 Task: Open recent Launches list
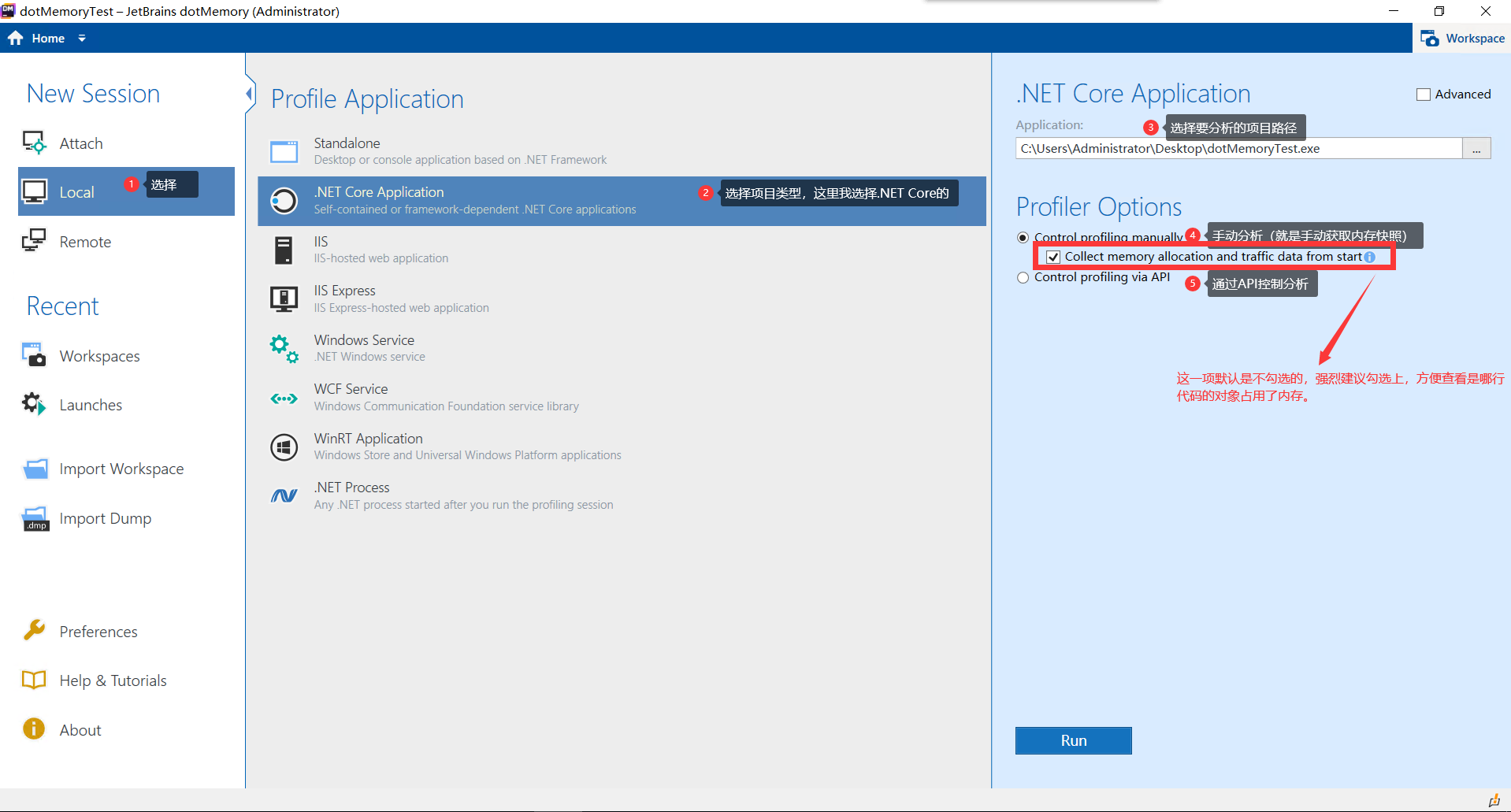pos(91,405)
